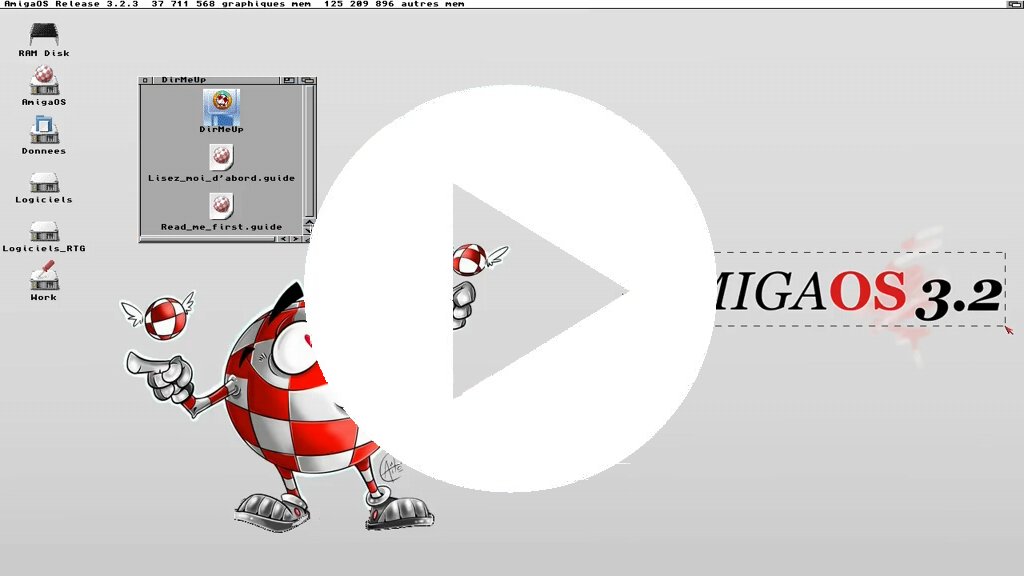Open the Logiciels disk icon
Screen dimensions: 1024x576
(44, 184)
